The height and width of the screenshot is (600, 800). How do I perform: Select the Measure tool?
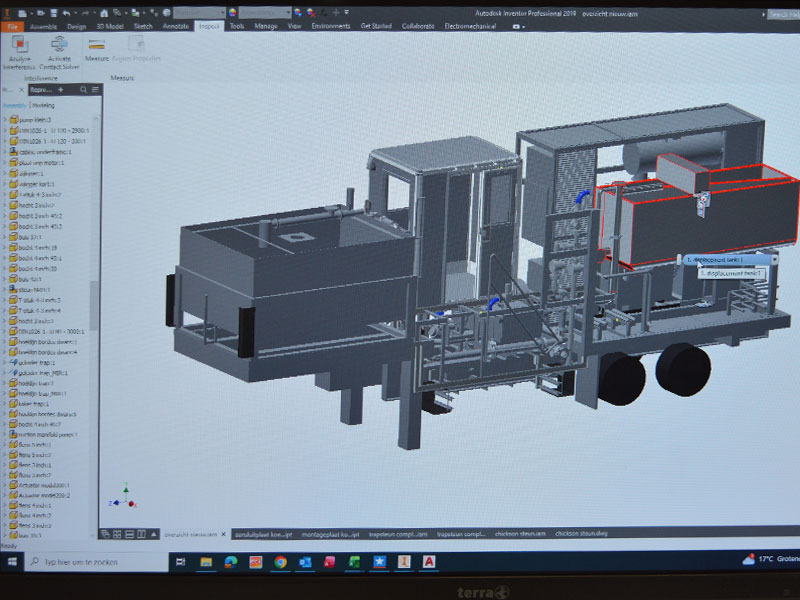click(x=96, y=50)
